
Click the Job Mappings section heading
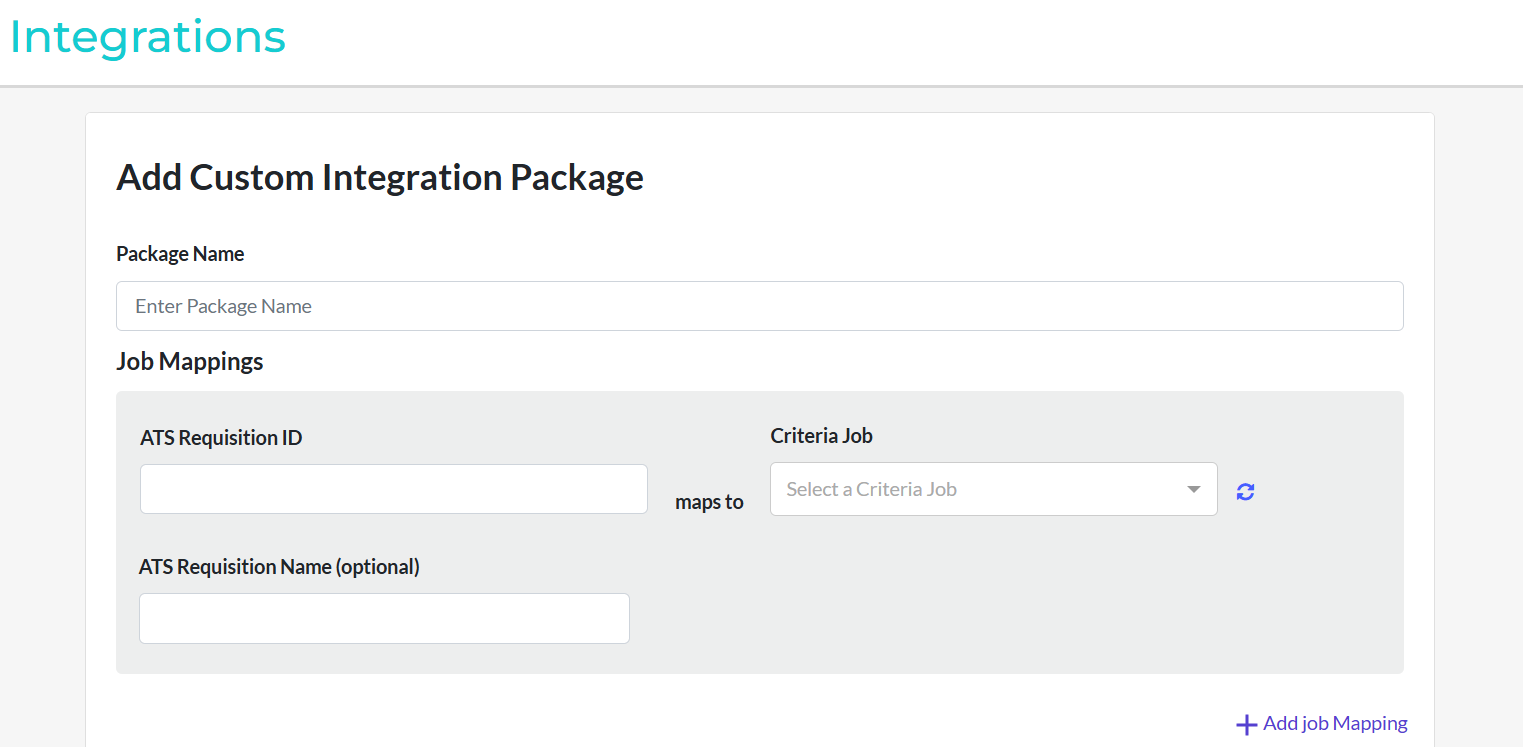[x=189, y=361]
